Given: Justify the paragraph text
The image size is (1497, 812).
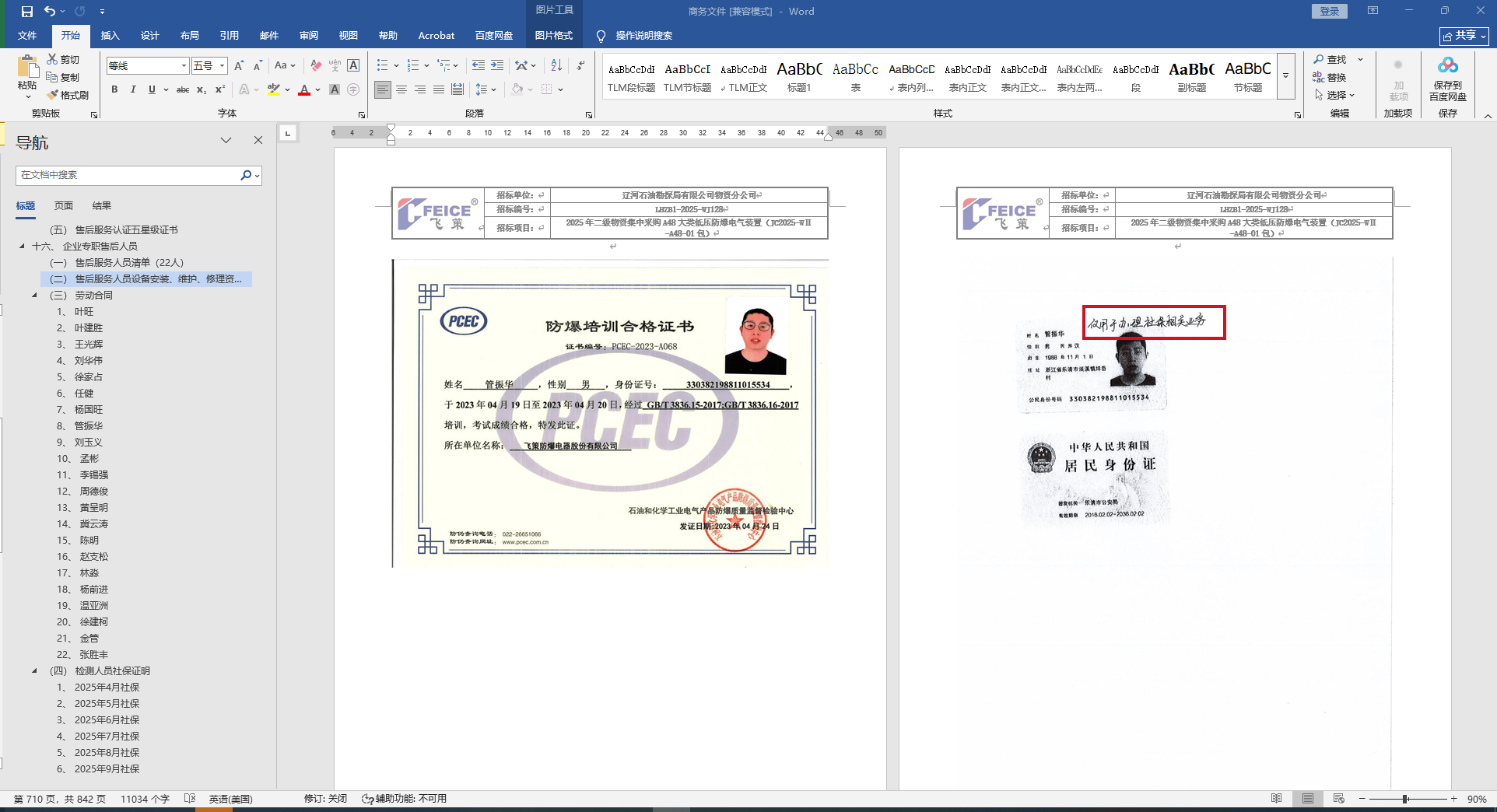Looking at the screenshot, I should tap(439, 89).
